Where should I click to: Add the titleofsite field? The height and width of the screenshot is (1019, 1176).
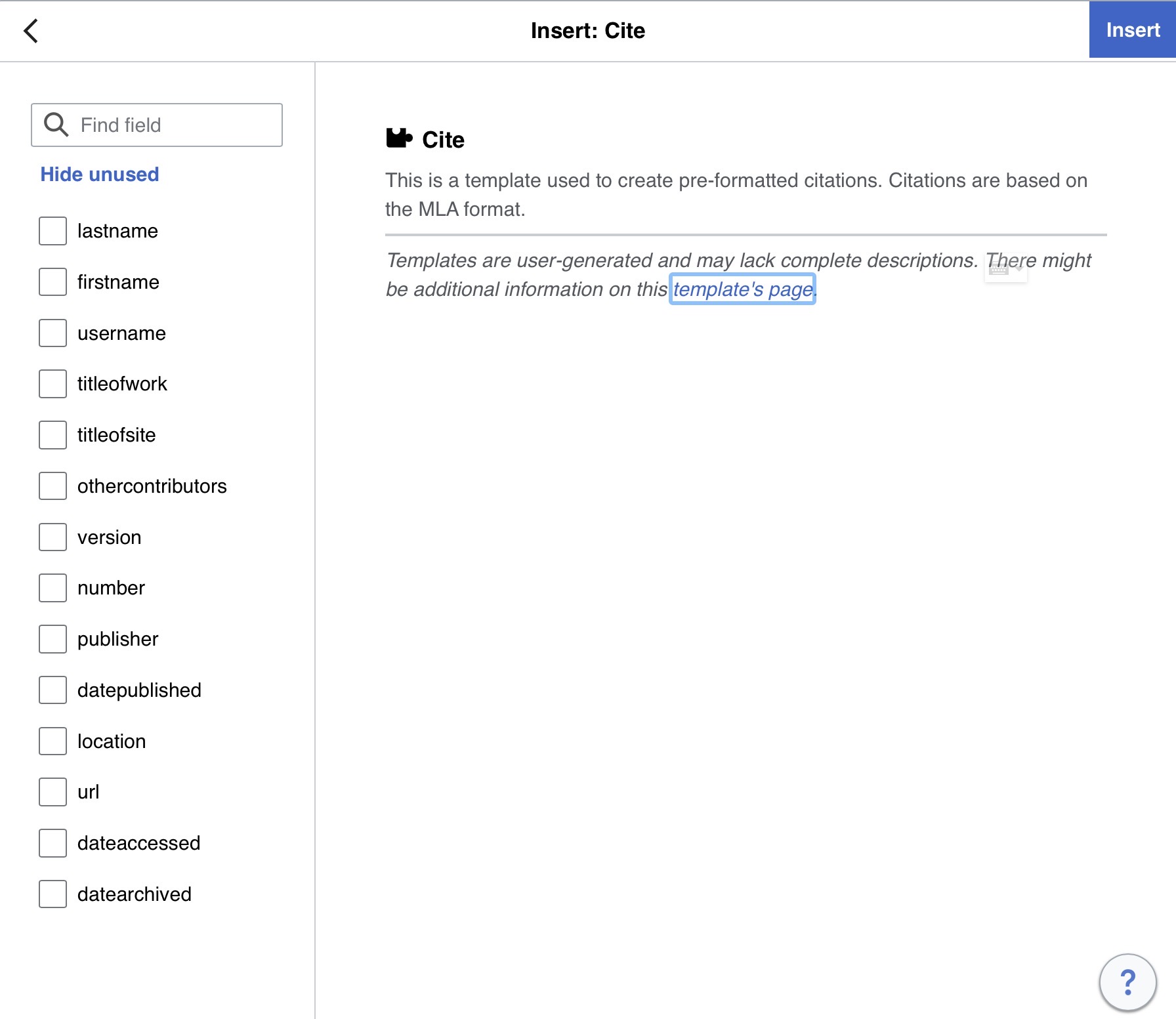(52, 435)
